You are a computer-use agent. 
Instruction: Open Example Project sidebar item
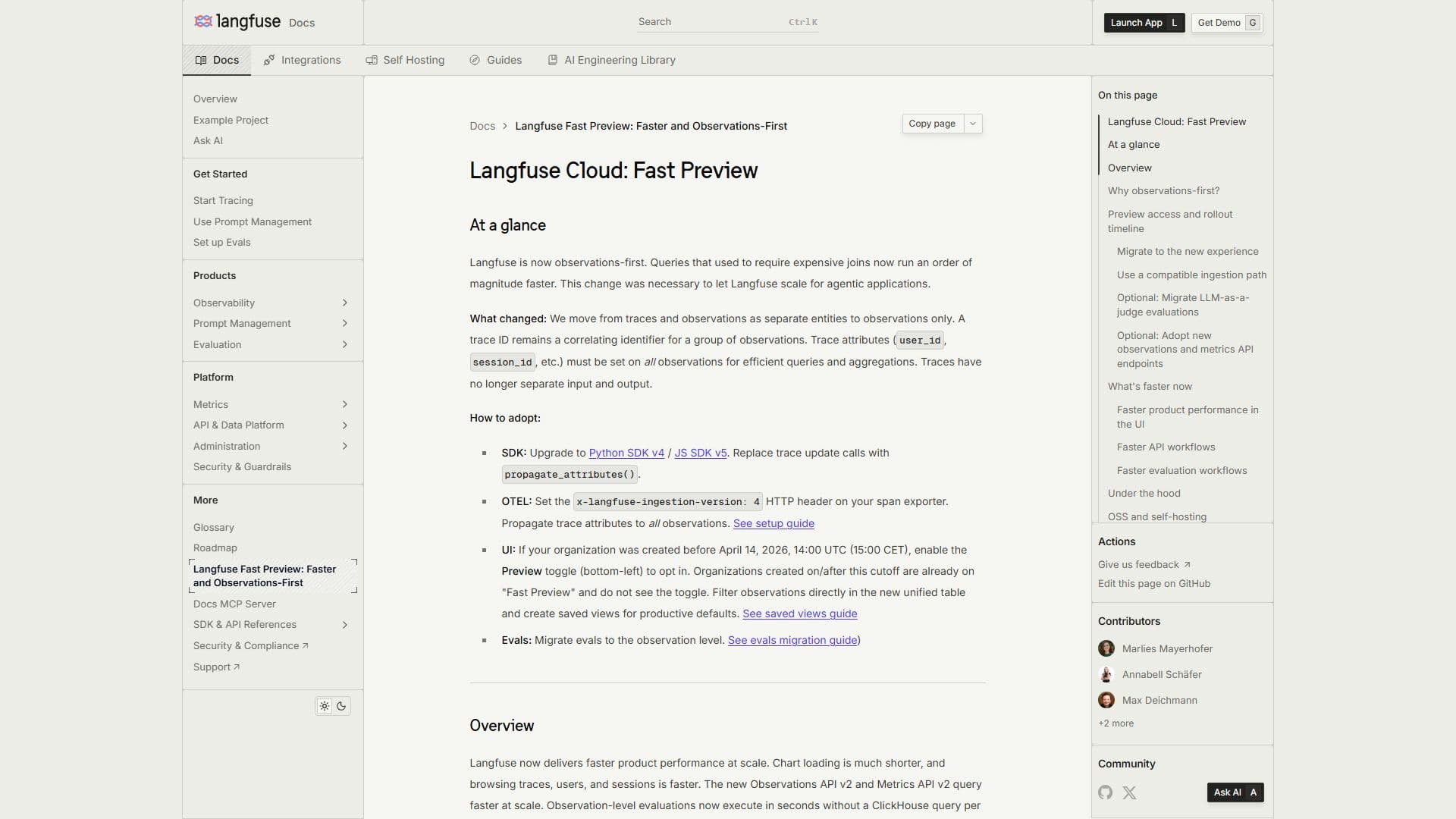[231, 120]
